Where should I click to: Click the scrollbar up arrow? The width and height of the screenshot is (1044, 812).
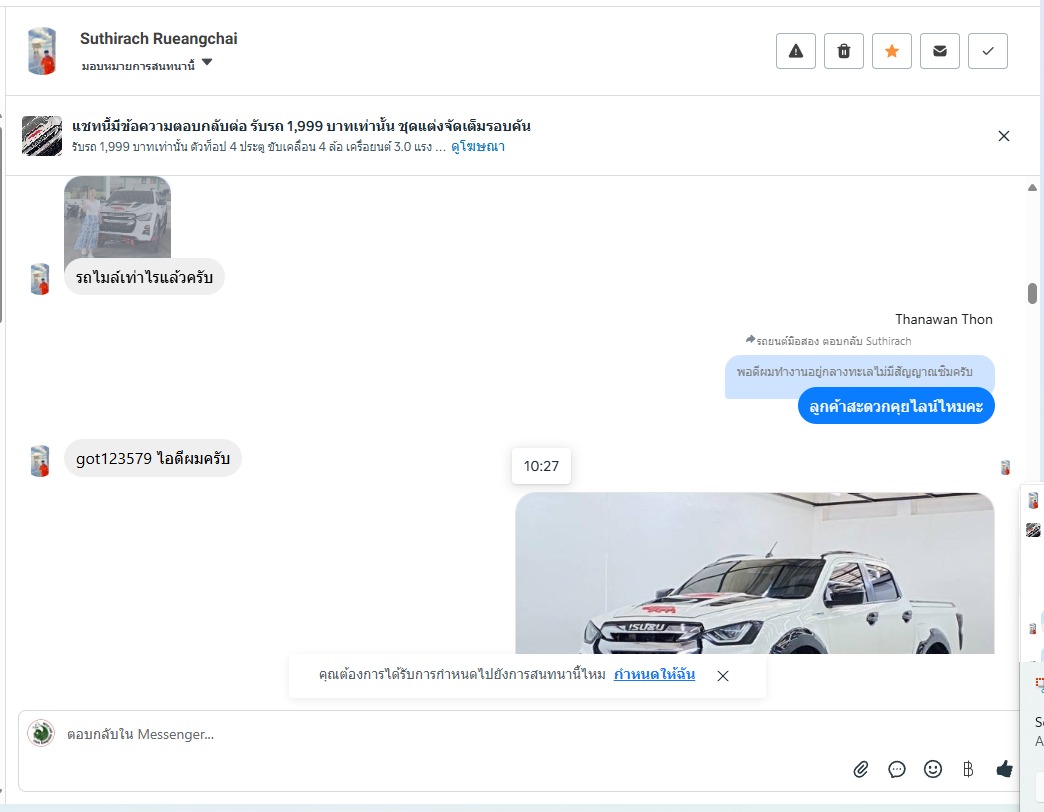click(x=1032, y=188)
